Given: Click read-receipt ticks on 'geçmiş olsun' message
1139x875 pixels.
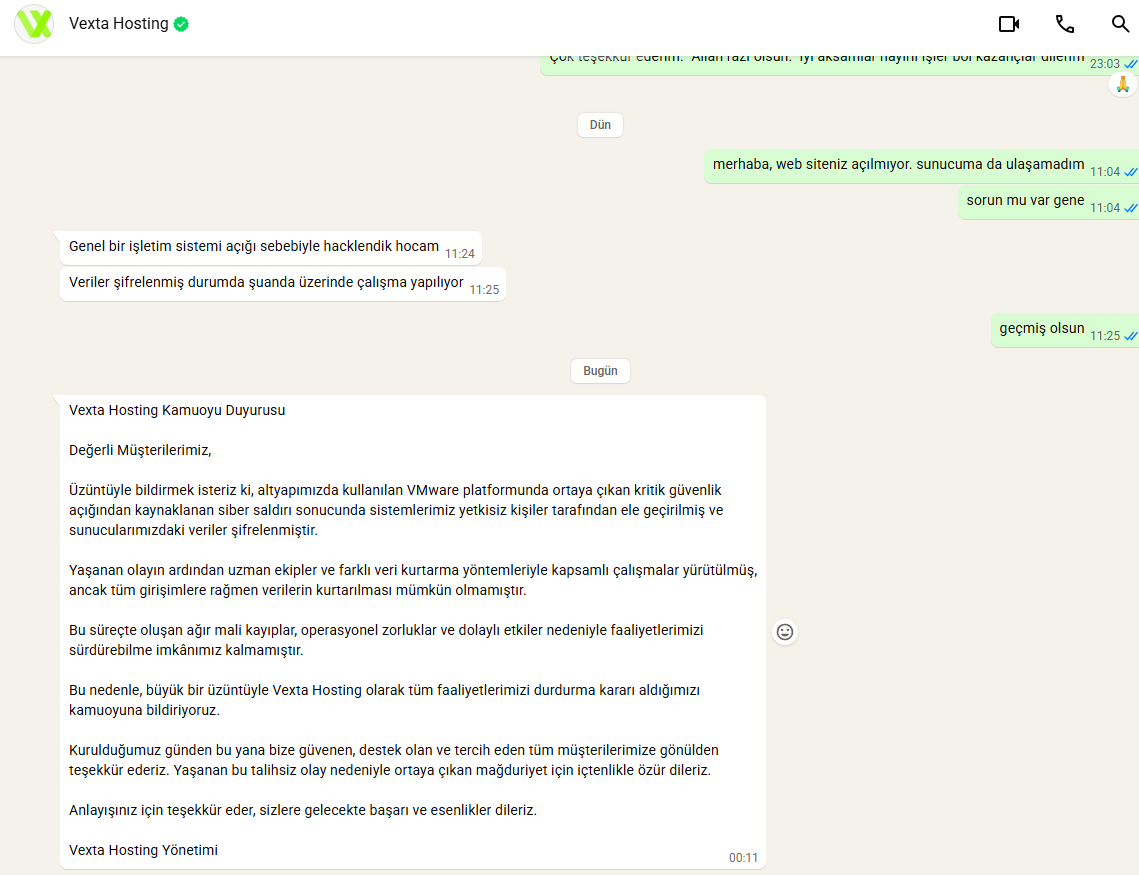Looking at the screenshot, I should 1130,336.
